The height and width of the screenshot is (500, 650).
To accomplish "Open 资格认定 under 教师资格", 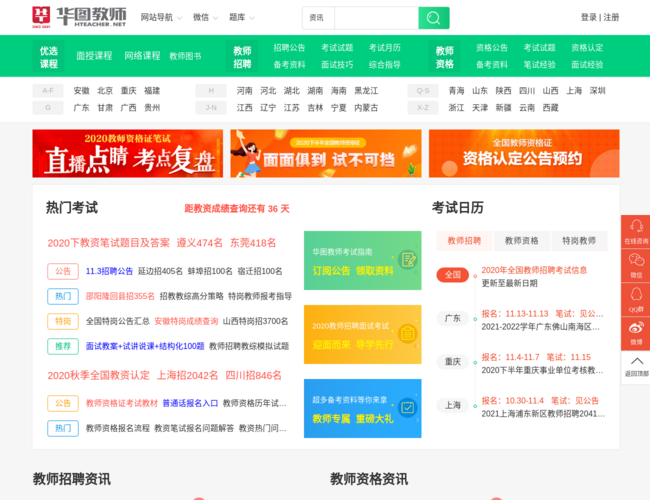I will click(x=587, y=48).
